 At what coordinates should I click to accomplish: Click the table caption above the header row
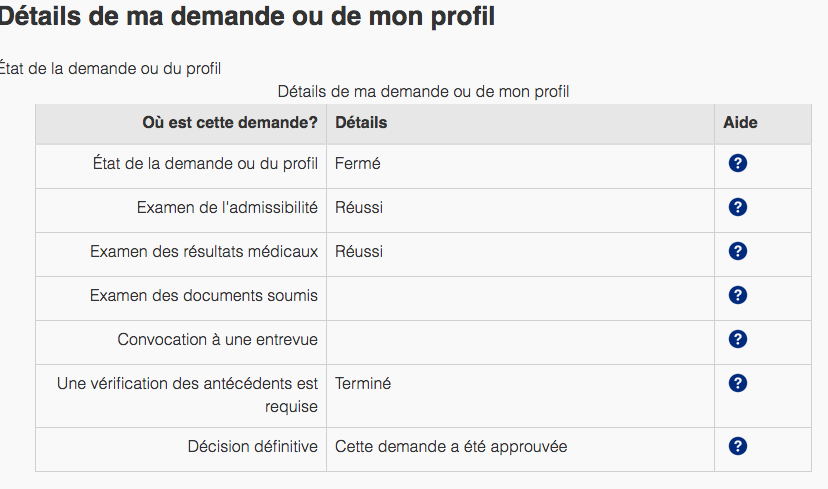(x=423, y=92)
